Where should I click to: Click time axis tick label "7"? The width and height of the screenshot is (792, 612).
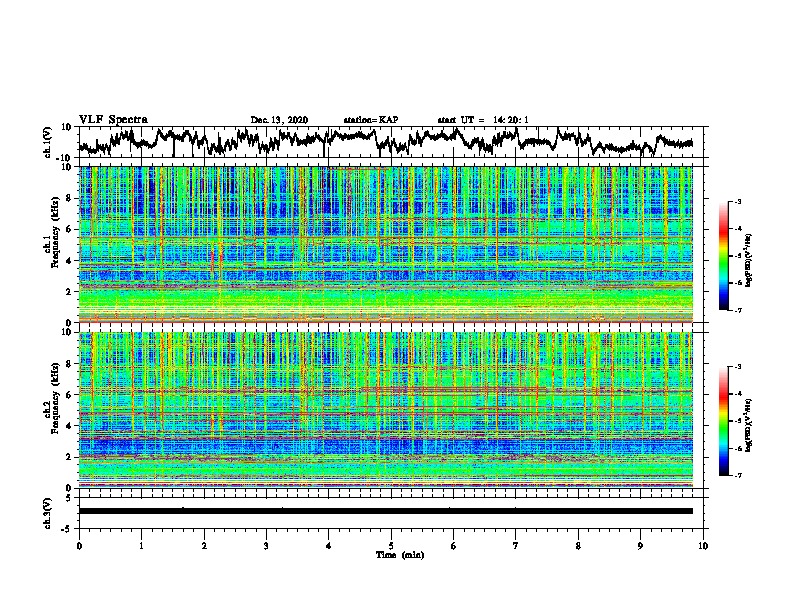[x=516, y=546]
